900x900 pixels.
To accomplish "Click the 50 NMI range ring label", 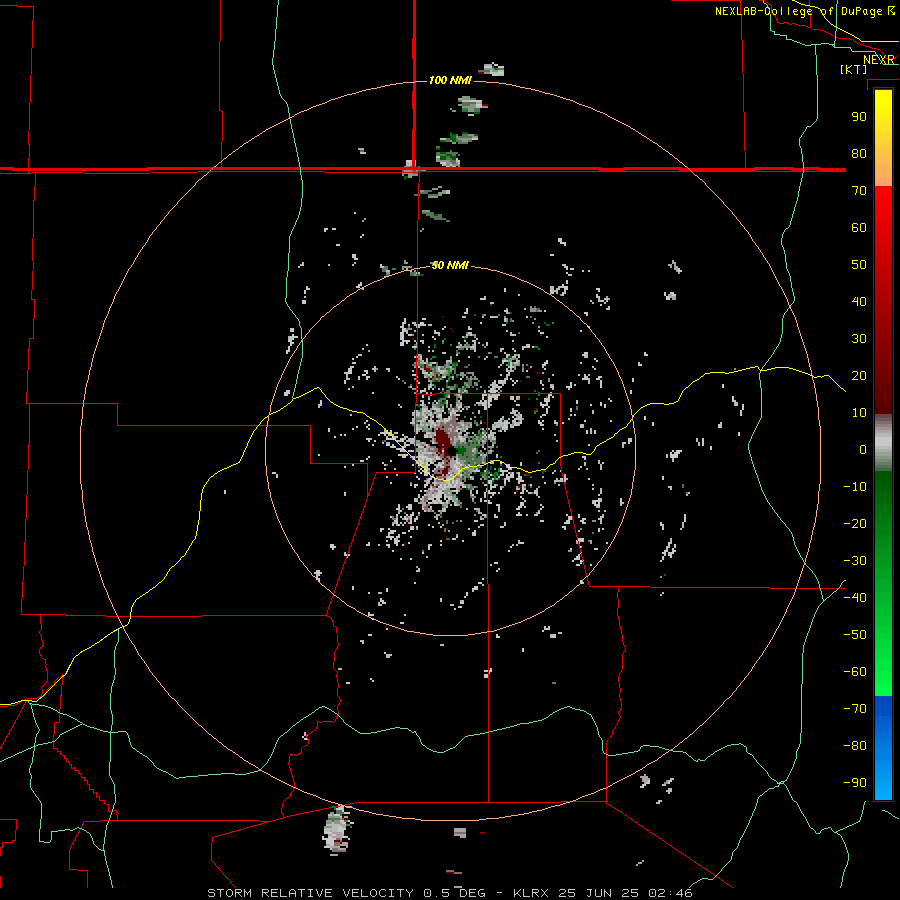I will (450, 265).
